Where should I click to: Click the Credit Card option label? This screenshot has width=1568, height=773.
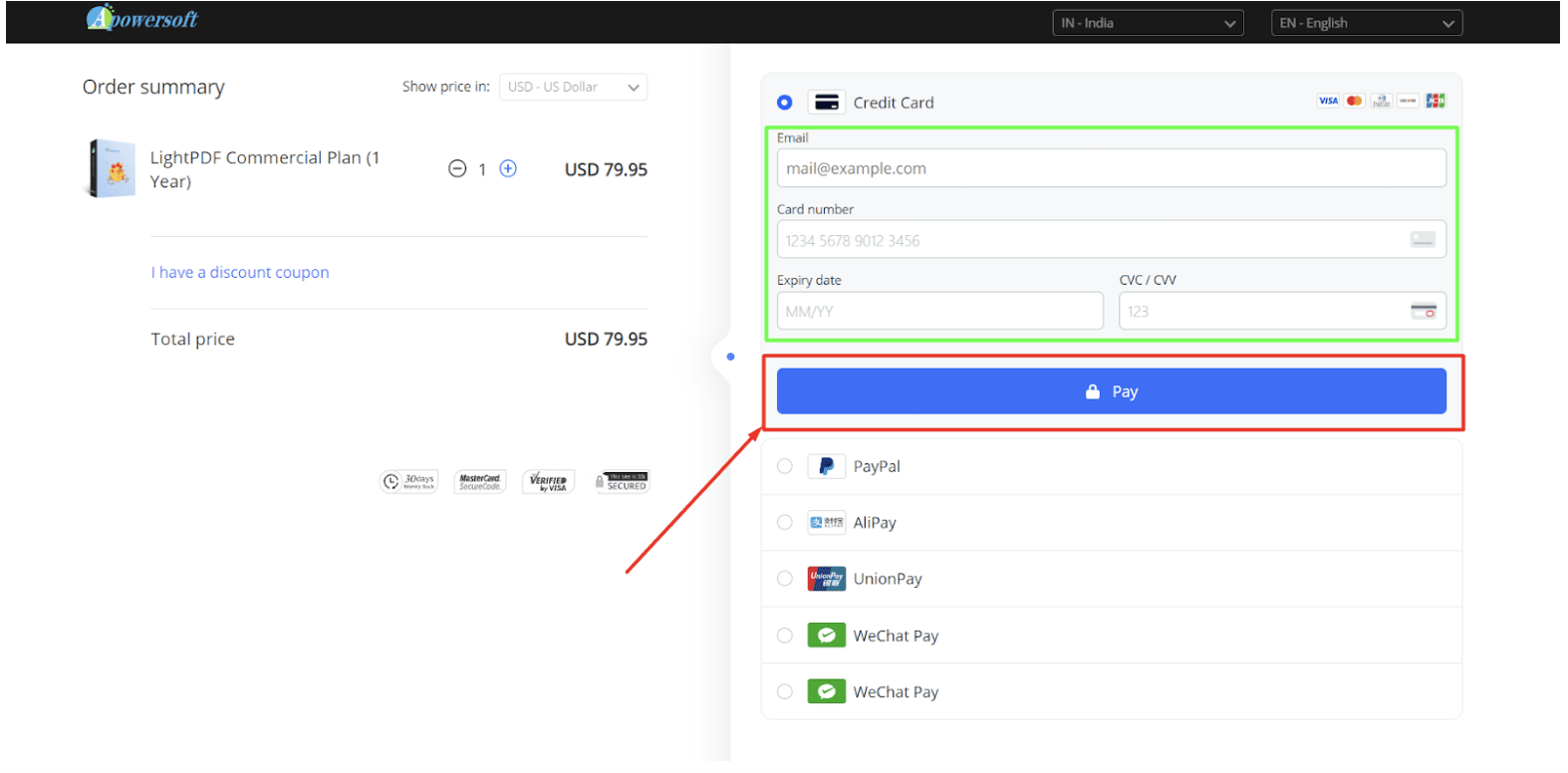[894, 103]
